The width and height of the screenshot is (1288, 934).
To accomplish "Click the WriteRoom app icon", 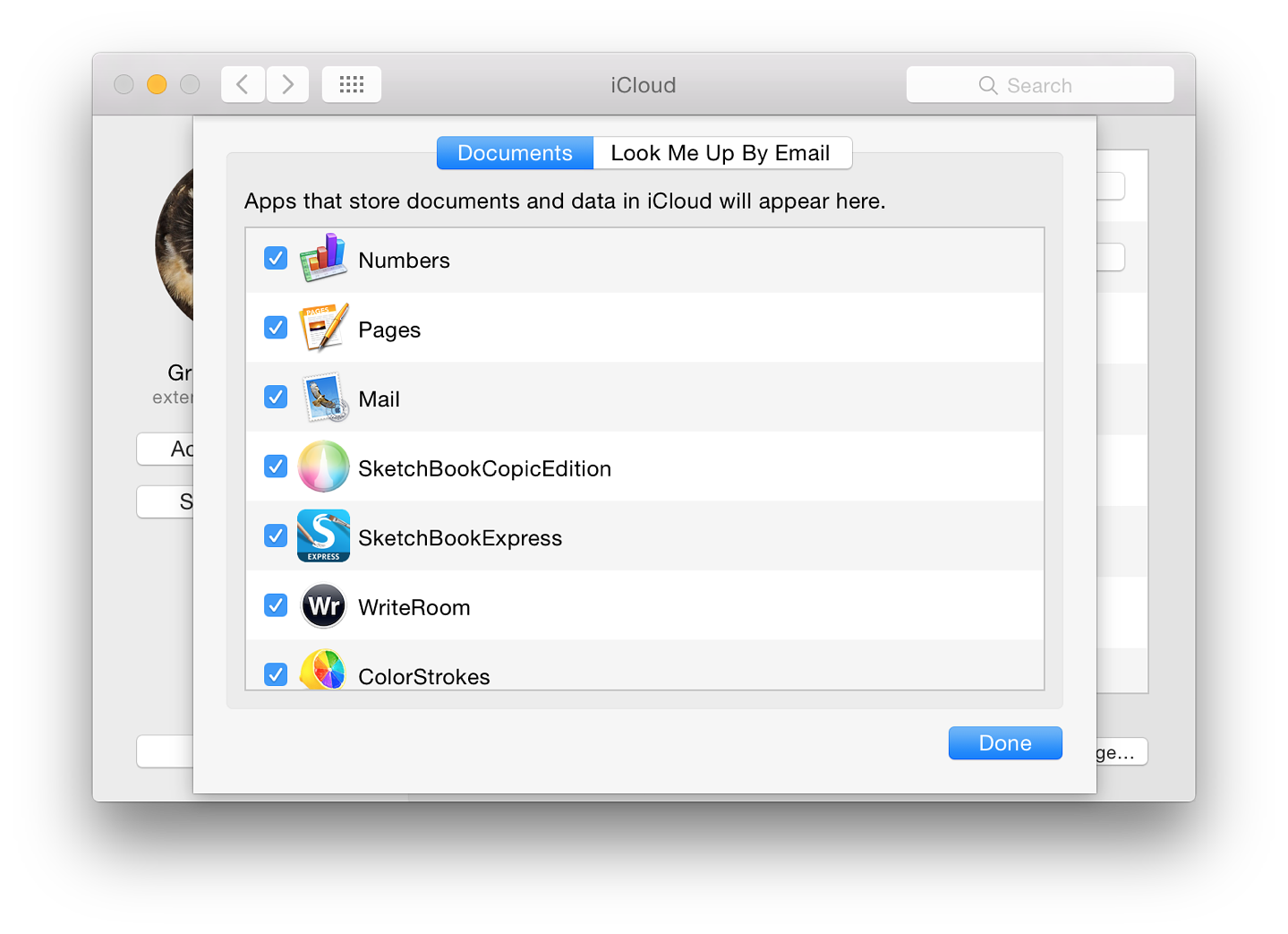I will pos(323,606).
